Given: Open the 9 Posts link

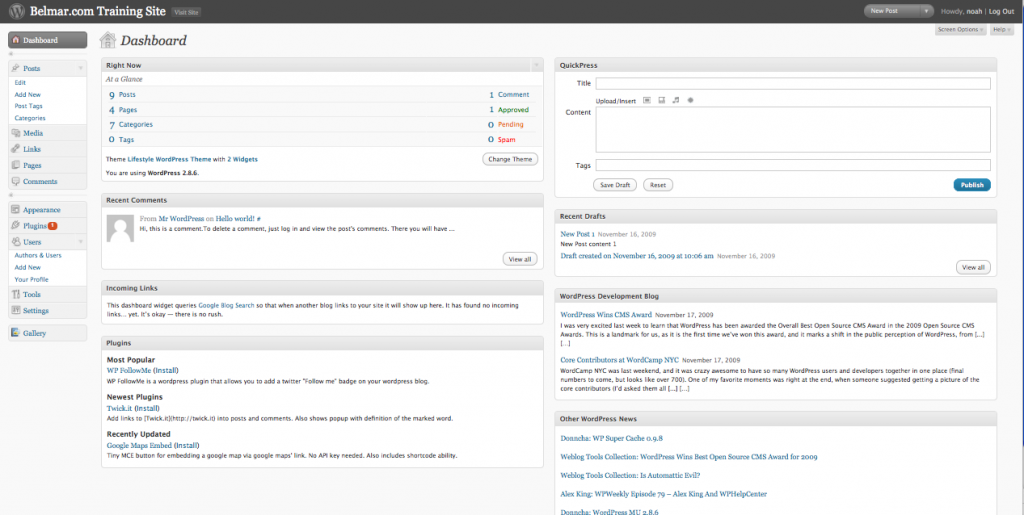Looking at the screenshot, I should (x=122, y=95).
